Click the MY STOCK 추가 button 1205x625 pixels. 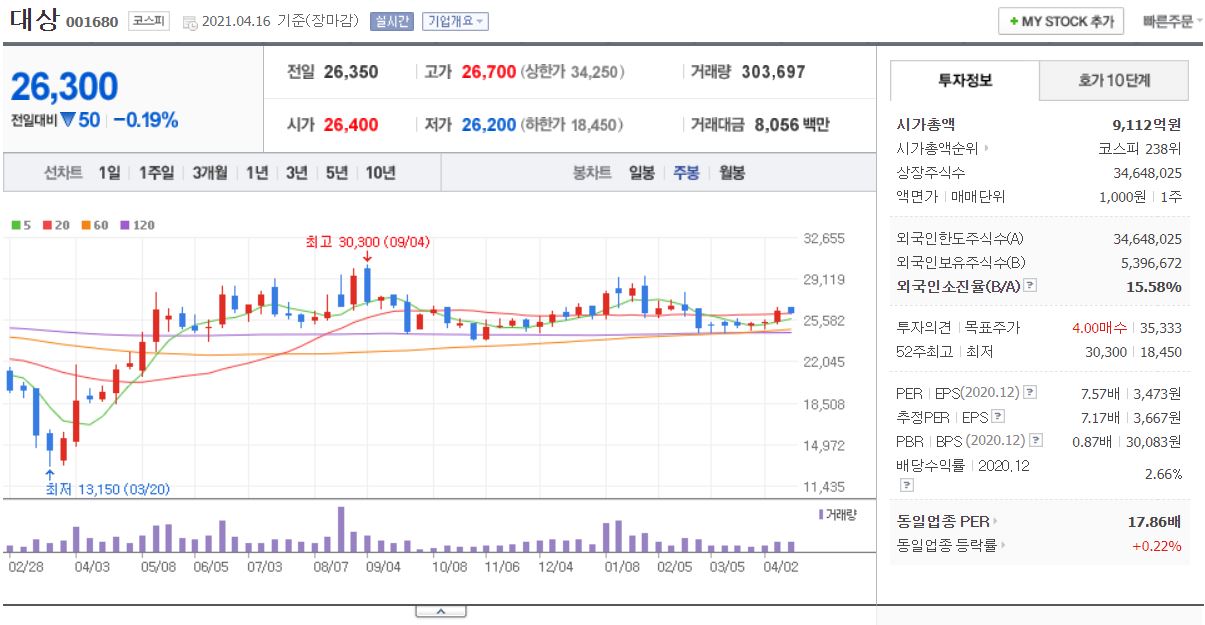click(1061, 21)
